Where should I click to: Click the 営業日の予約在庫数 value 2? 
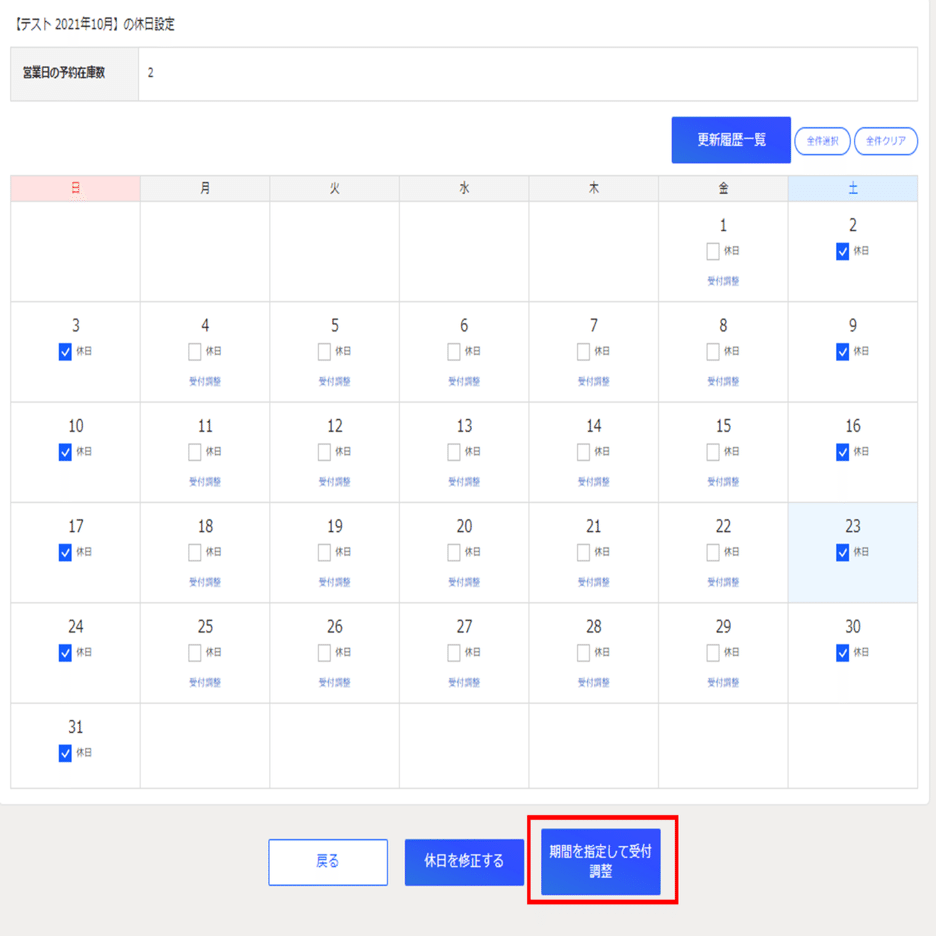(x=150, y=73)
